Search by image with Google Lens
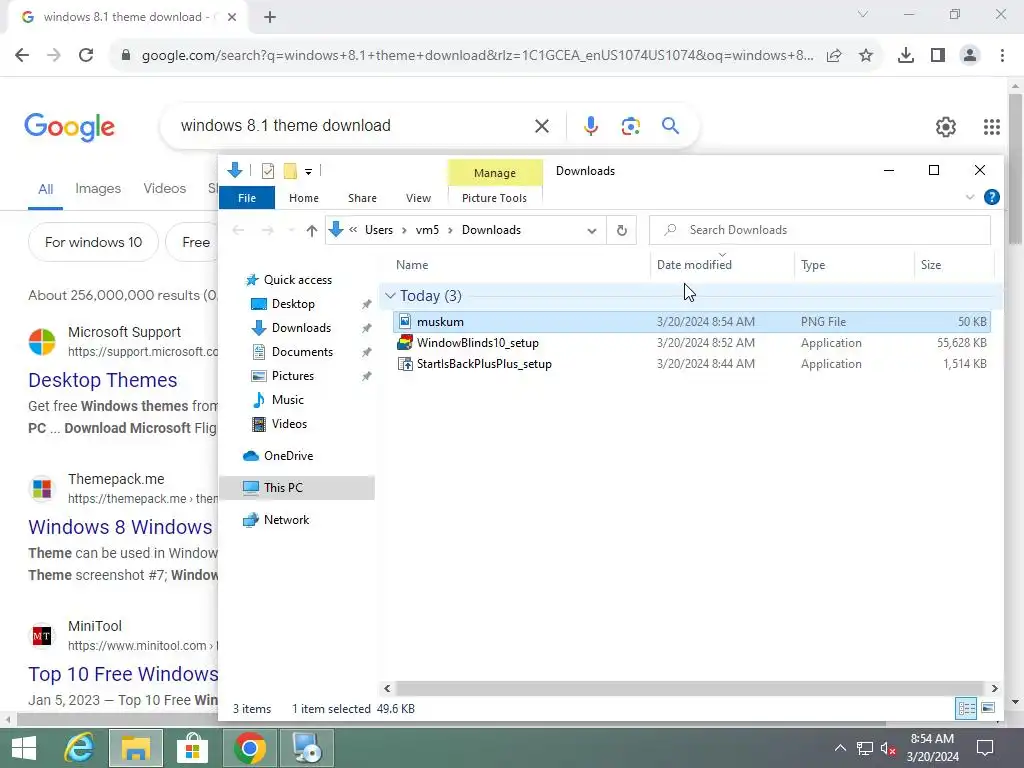Image resolution: width=1024 pixels, height=768 pixels. (630, 126)
